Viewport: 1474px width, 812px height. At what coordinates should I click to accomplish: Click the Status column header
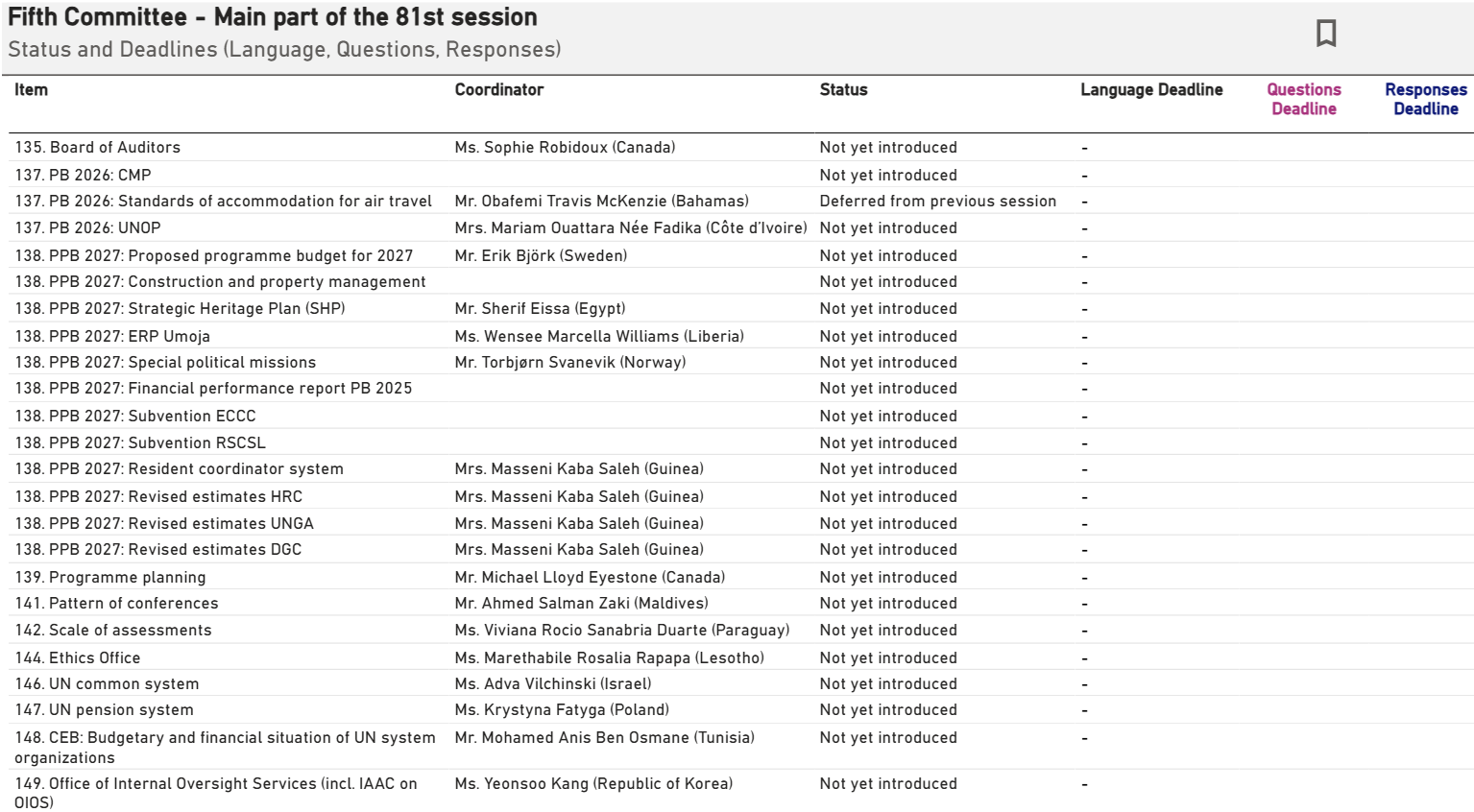(x=843, y=89)
